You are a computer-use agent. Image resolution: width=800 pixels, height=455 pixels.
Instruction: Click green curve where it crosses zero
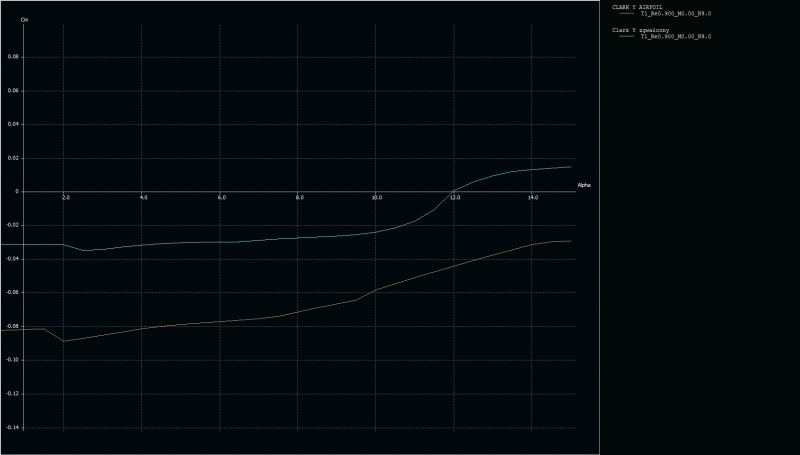(453, 191)
